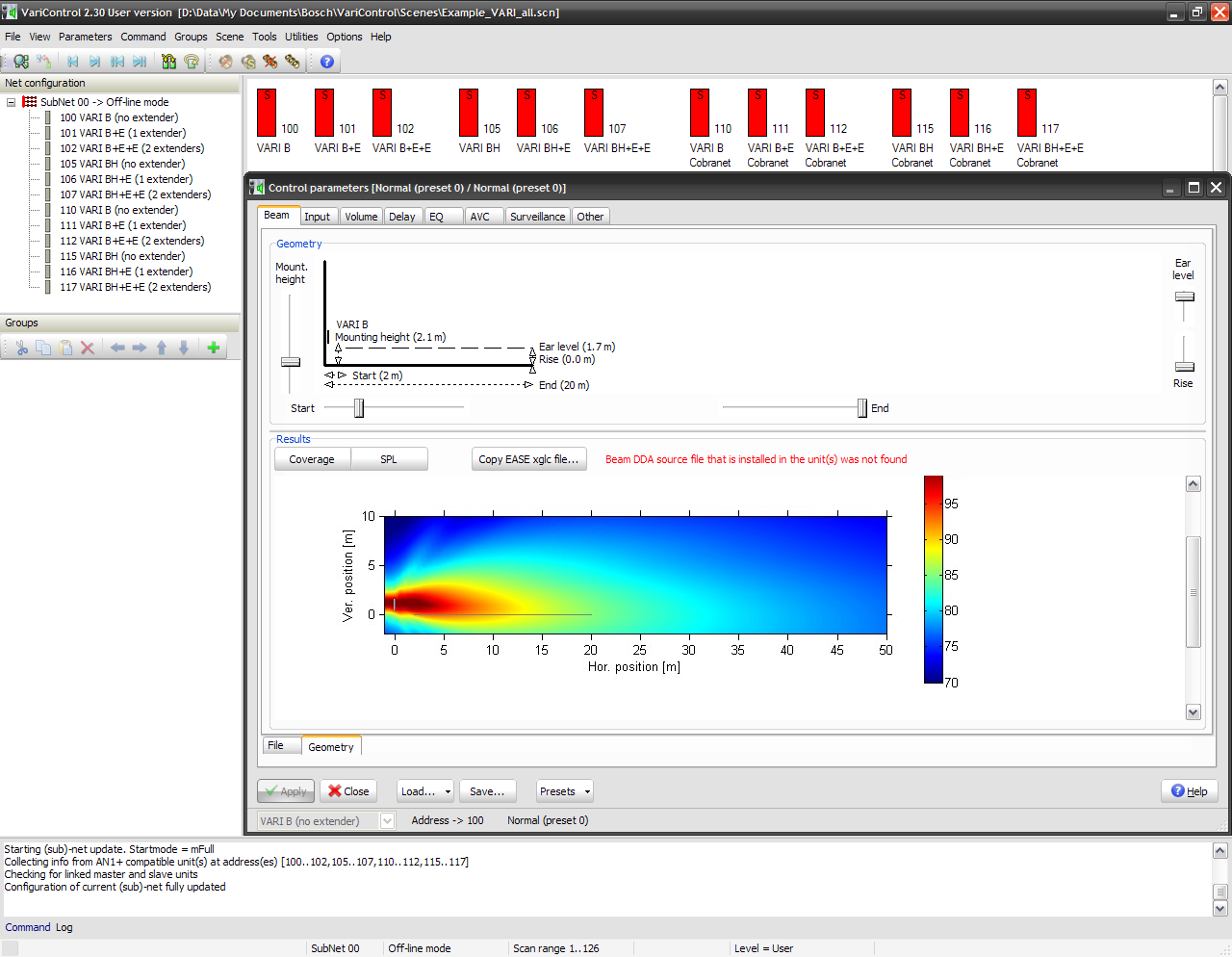The height and width of the screenshot is (957, 1232).
Task: Click the red X delete icon in Groups toolbar
Action: point(88,348)
